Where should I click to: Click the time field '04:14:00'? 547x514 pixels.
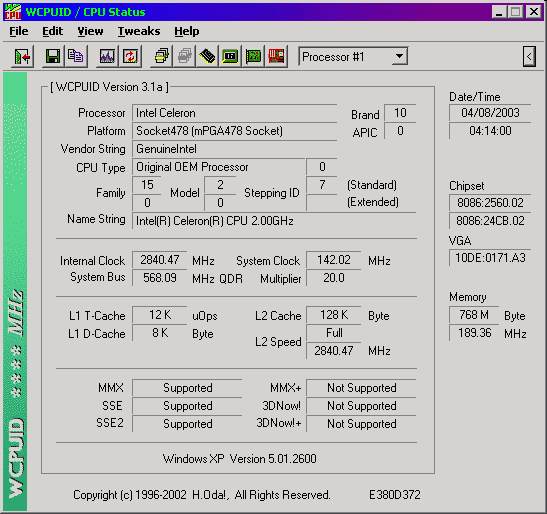point(490,131)
